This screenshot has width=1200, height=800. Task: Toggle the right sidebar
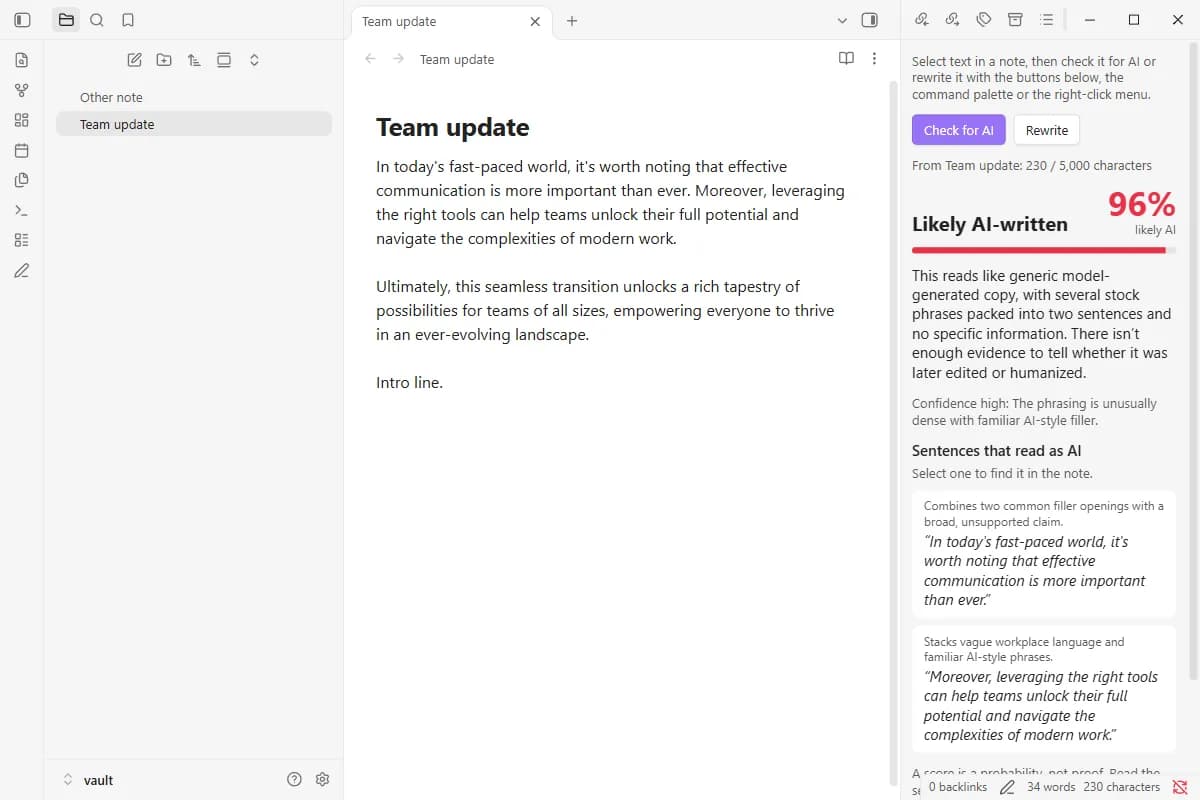point(870,20)
